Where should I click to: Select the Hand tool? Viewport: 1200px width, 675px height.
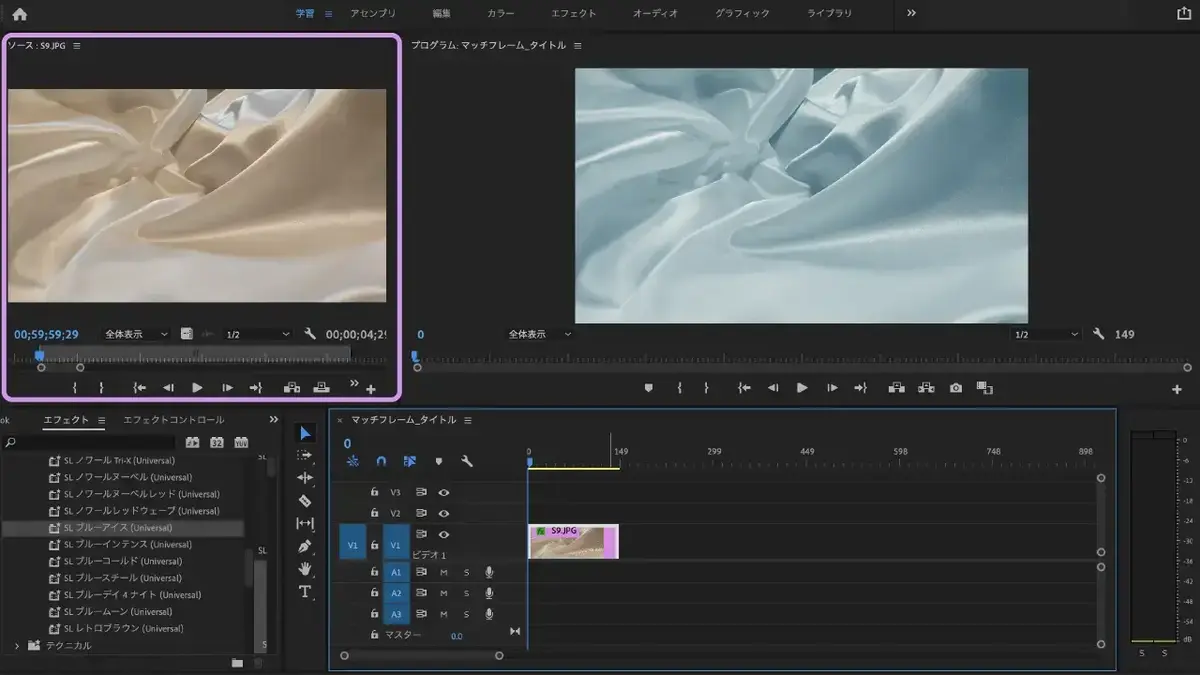point(305,569)
